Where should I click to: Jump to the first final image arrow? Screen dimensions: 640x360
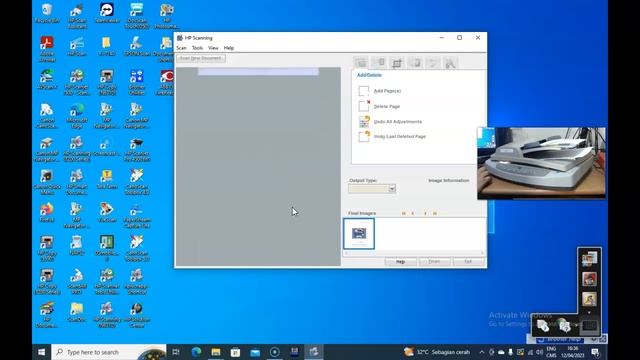404,213
